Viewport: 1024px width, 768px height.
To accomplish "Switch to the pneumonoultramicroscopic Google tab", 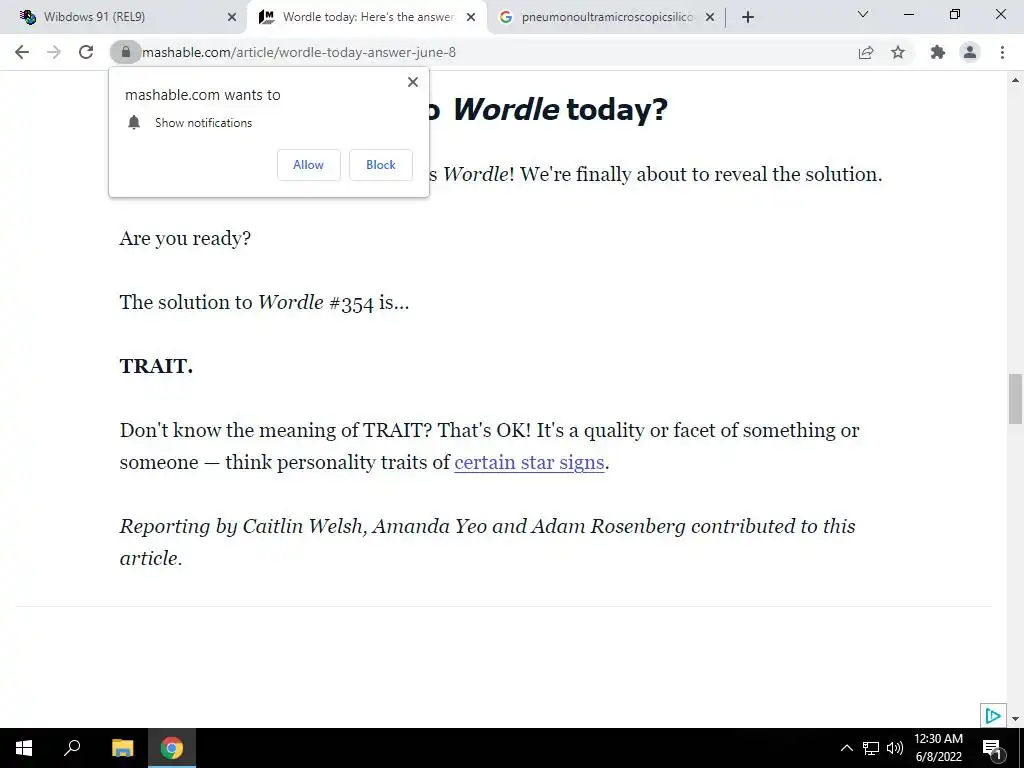I will [x=607, y=17].
